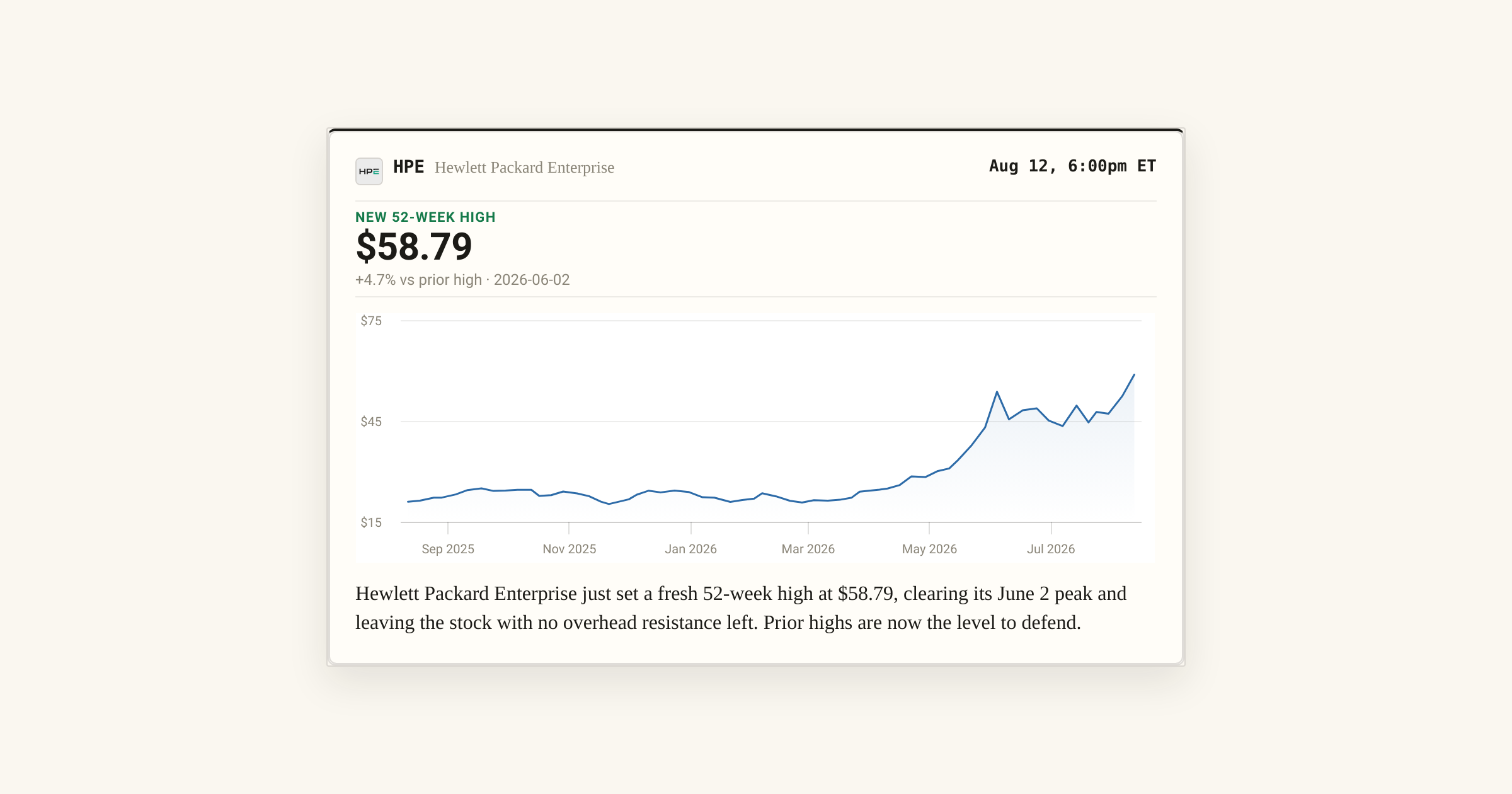Image resolution: width=1512 pixels, height=794 pixels.
Task: Select the Jan 2026 axis tick
Action: coord(691,549)
